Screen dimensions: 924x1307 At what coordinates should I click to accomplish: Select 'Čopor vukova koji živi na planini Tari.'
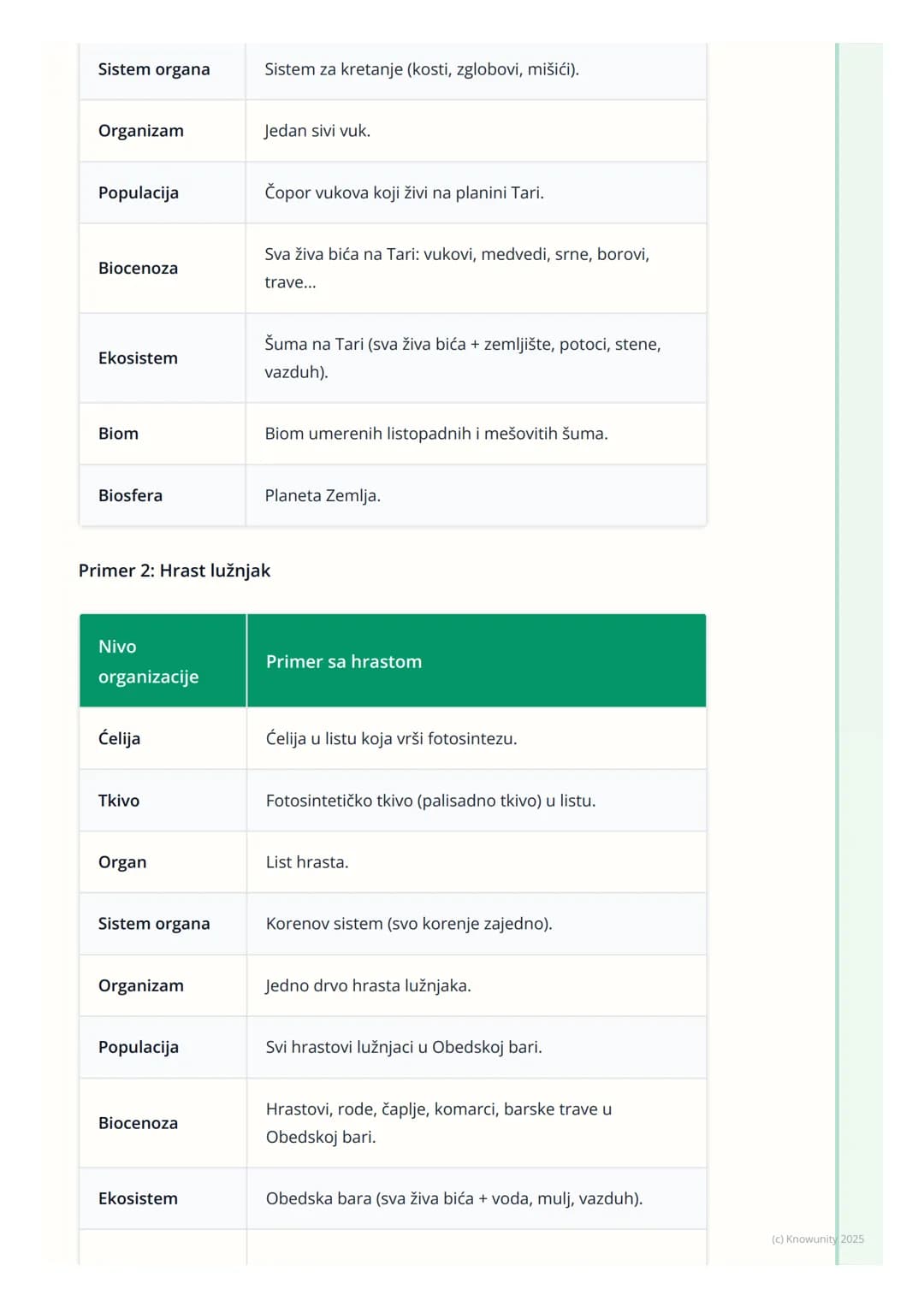click(404, 192)
